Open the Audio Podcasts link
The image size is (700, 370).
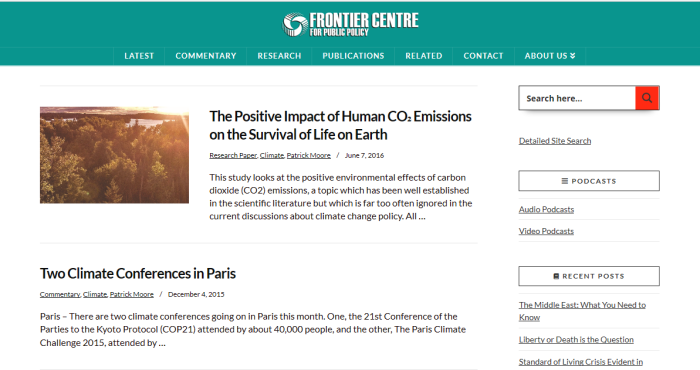[x=546, y=209]
